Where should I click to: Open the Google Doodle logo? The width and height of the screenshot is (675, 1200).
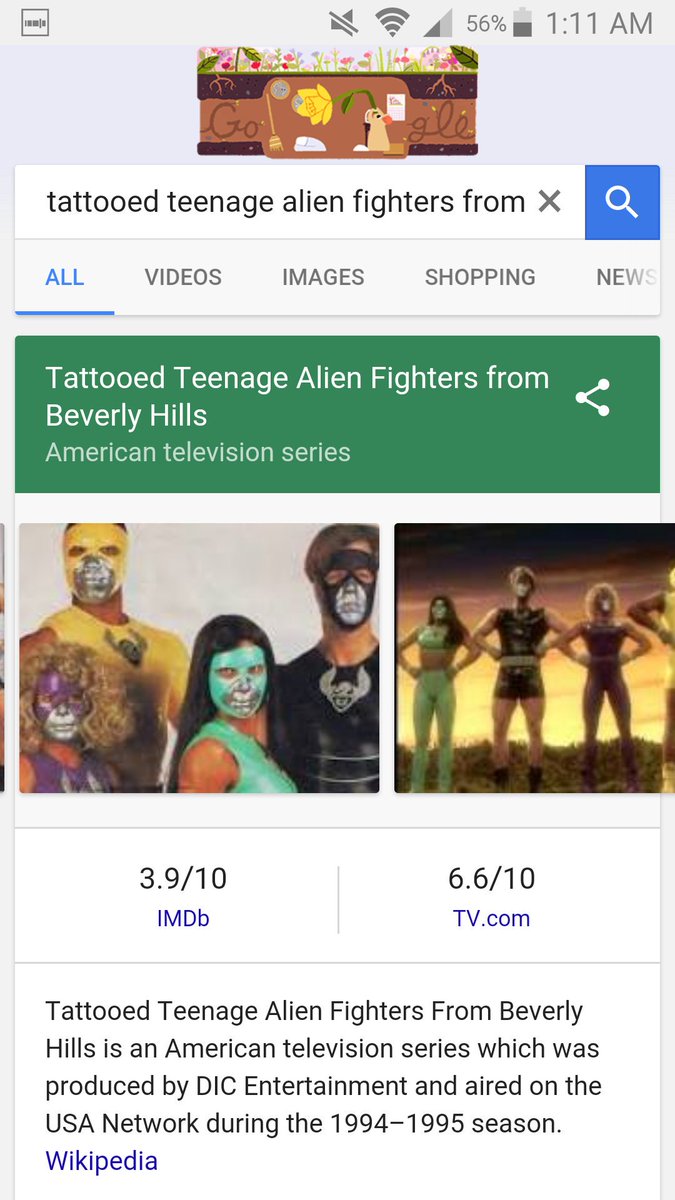pyautogui.click(x=337, y=103)
